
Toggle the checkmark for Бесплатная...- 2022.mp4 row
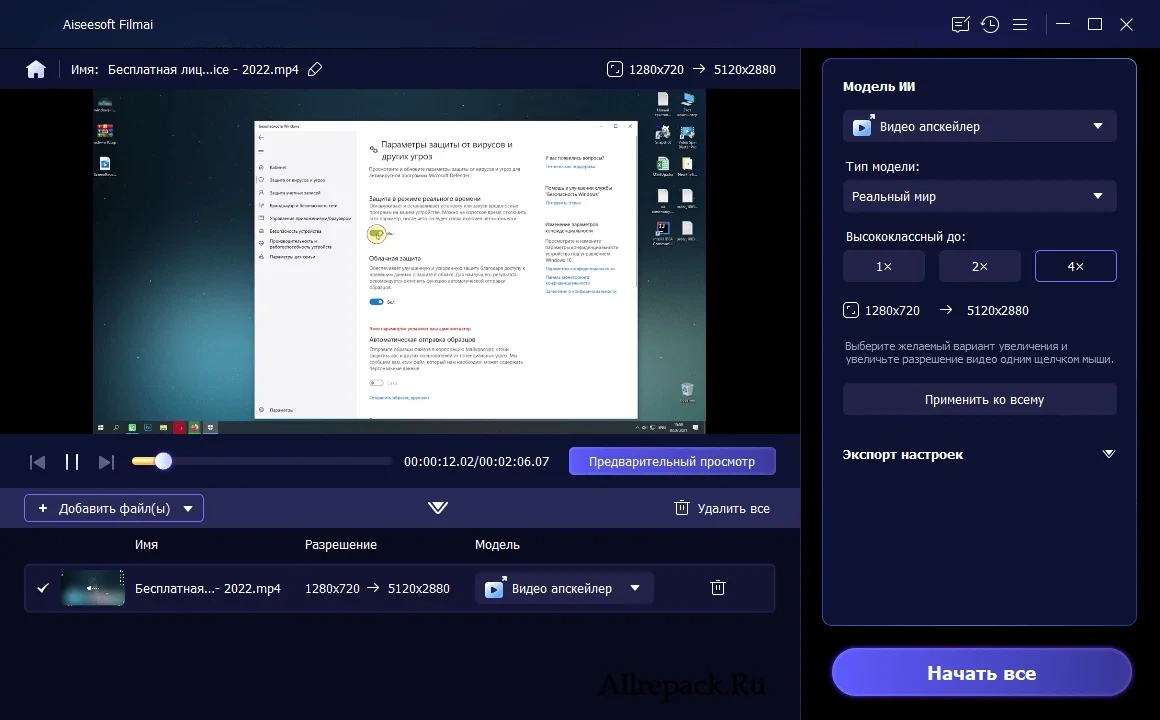(x=43, y=588)
